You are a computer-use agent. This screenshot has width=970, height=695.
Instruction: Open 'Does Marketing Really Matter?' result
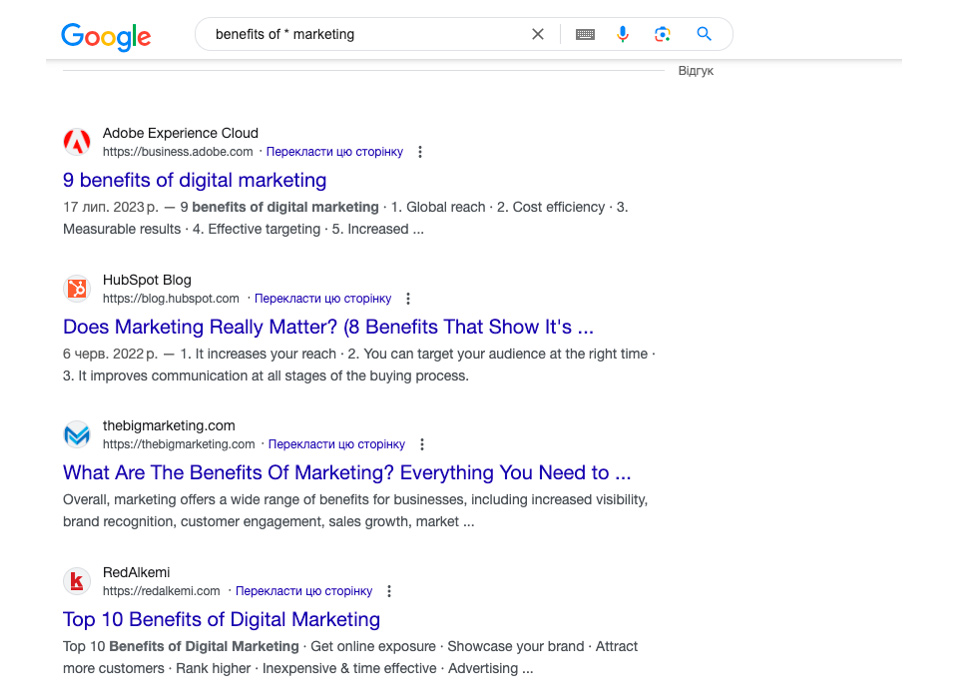(328, 327)
